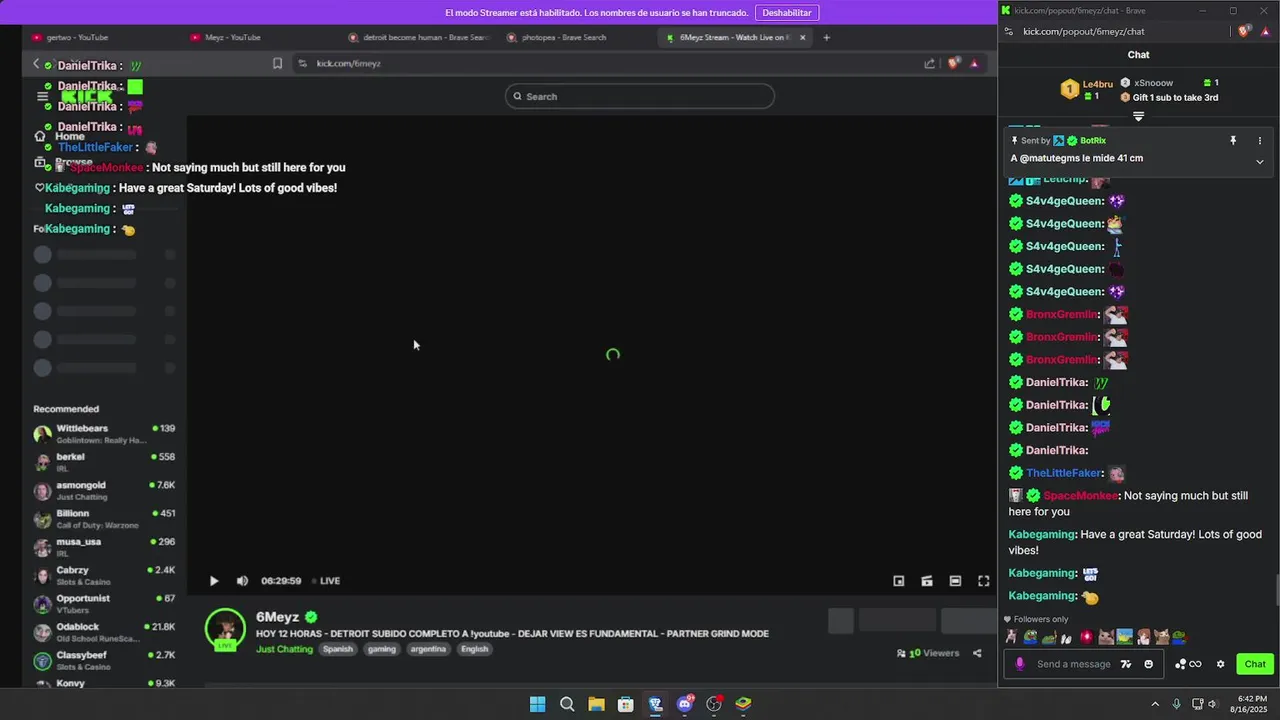Share the stream via share icon
1280x720 pixels.
coord(977,653)
